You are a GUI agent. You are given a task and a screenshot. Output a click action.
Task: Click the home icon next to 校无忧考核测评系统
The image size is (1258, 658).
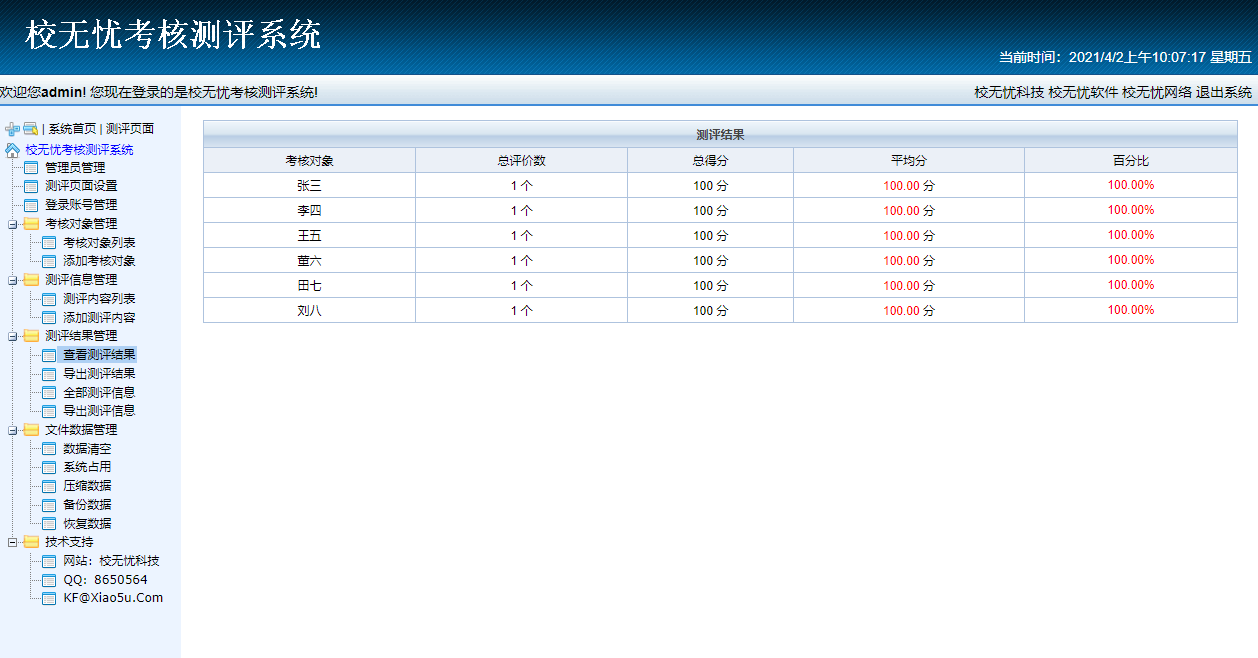[12, 150]
